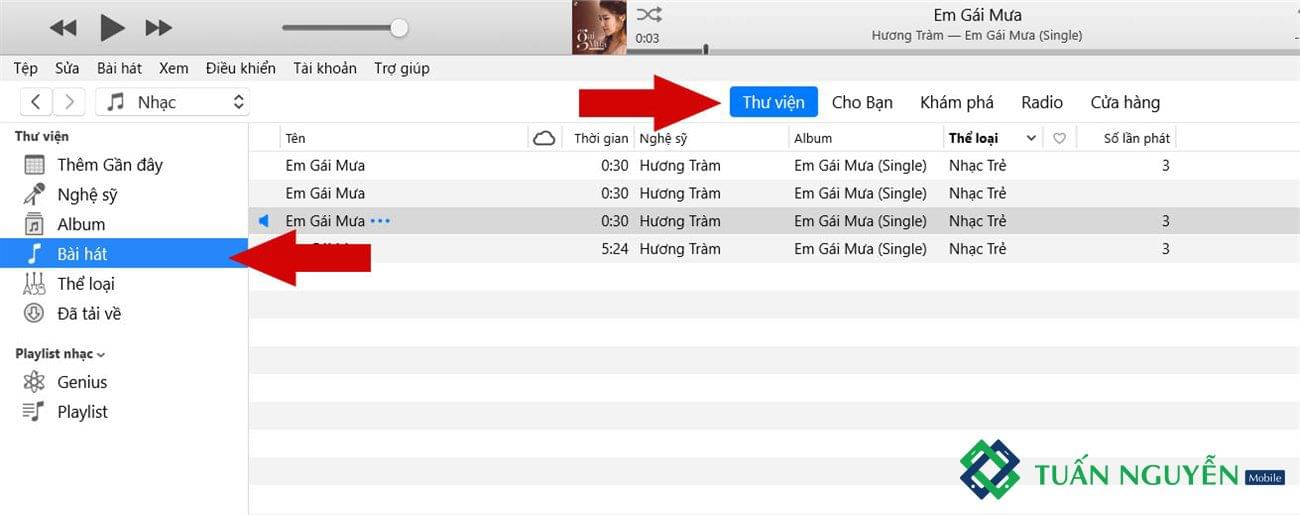Adjust the volume slider knob
The height and width of the screenshot is (515, 1300).
[x=399, y=28]
